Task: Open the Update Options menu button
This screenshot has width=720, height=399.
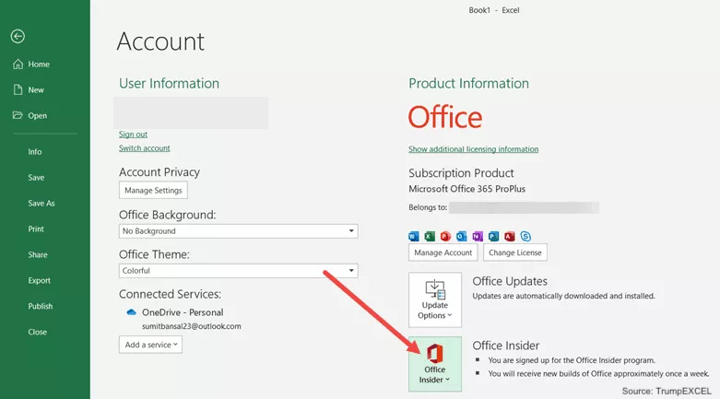Action: tap(435, 300)
